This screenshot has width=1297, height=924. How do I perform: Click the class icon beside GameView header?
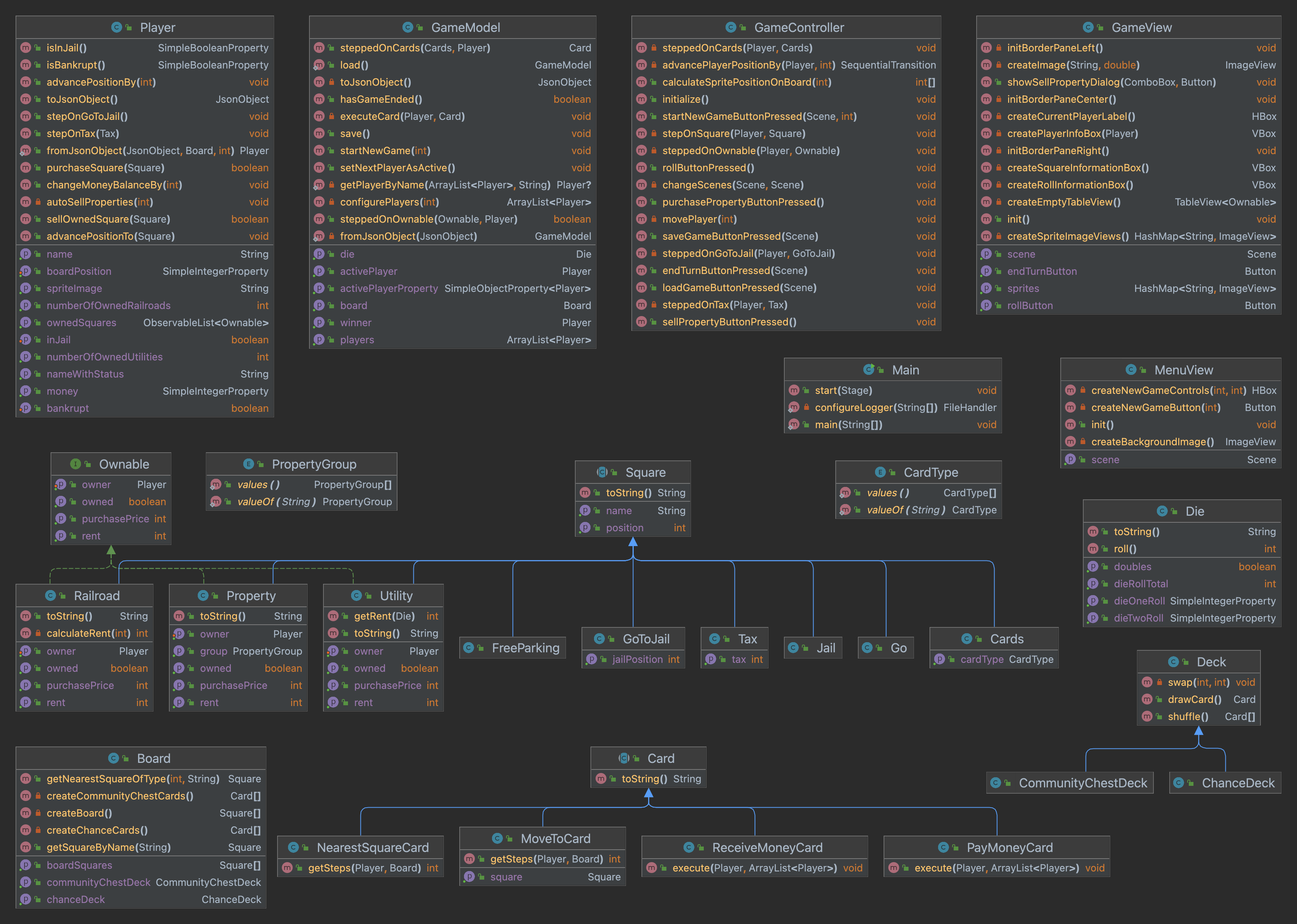click(1088, 27)
